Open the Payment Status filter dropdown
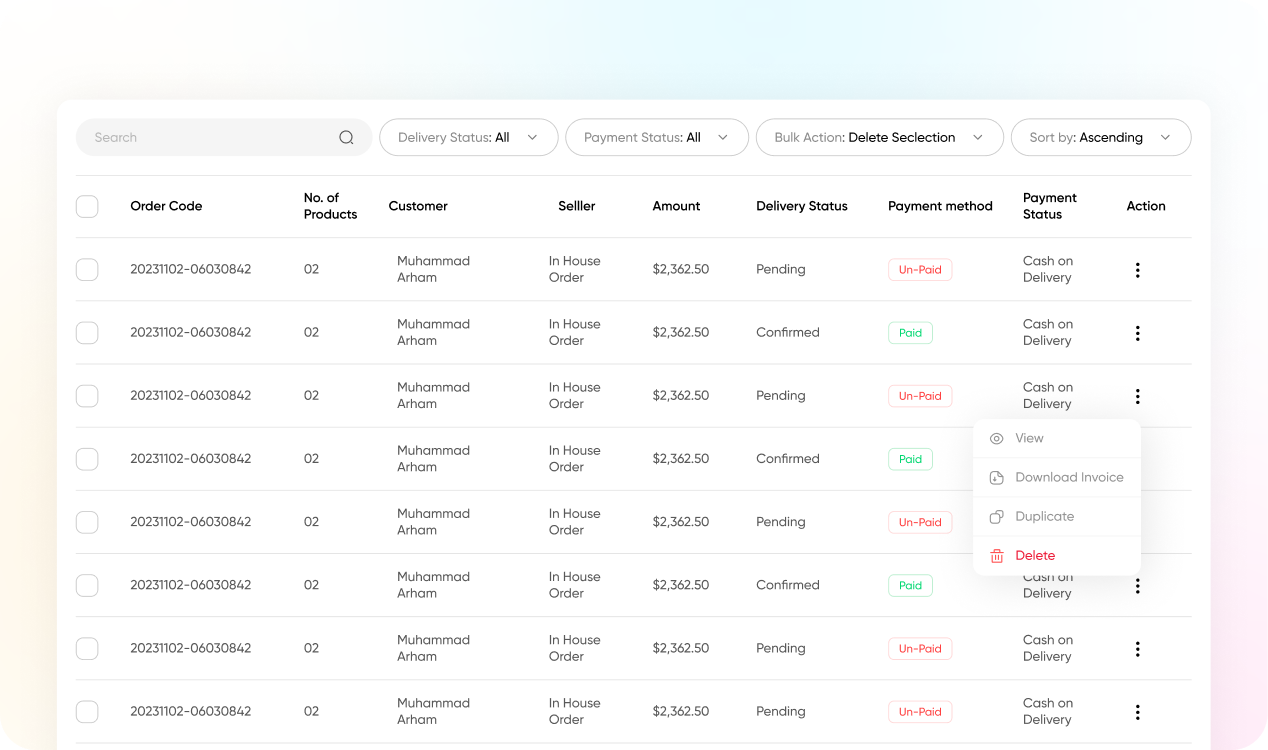 click(x=657, y=138)
